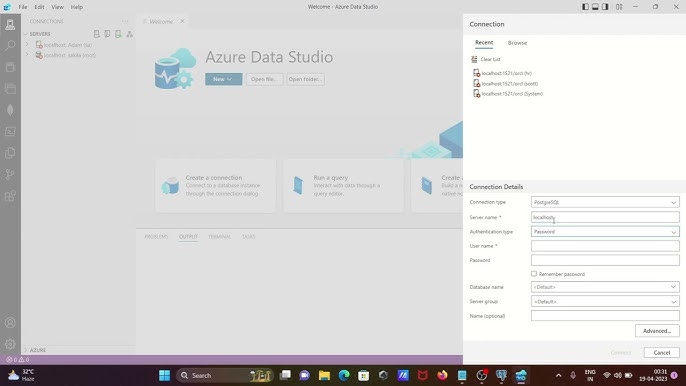This screenshot has height=386, width=686.
Task: Open the Extensions view icon
Action: point(10,196)
